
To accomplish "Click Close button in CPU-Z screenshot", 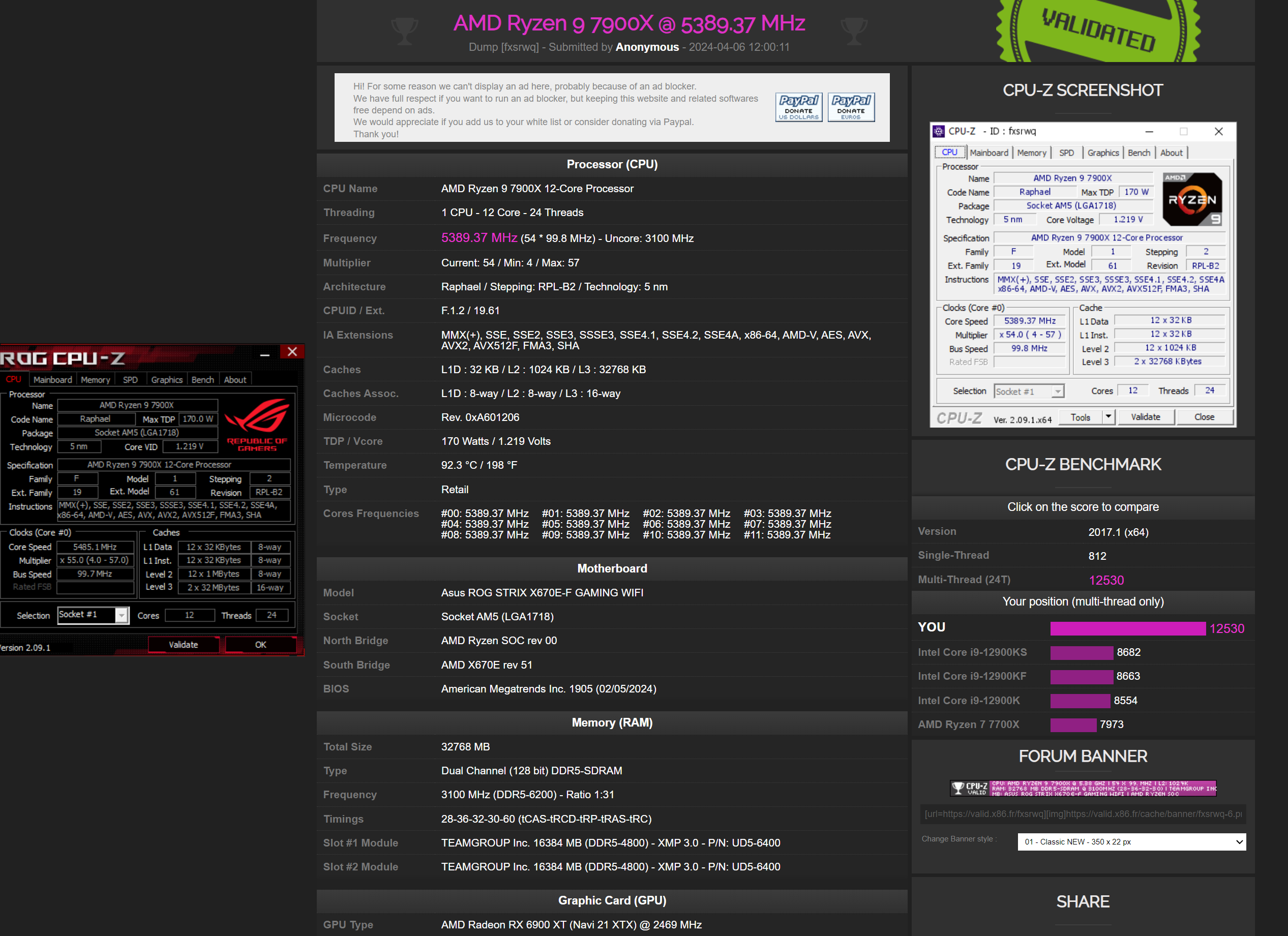I will click(1204, 417).
